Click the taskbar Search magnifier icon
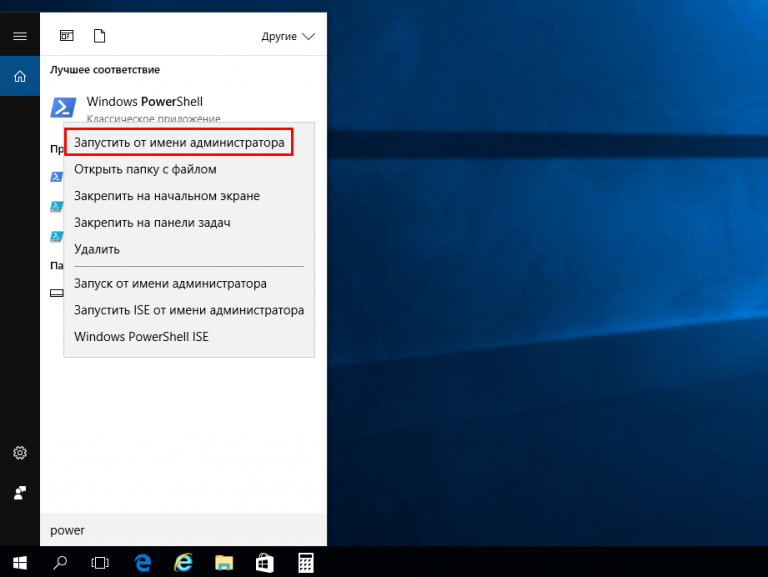Screen dimensions: 768x577 60,561
